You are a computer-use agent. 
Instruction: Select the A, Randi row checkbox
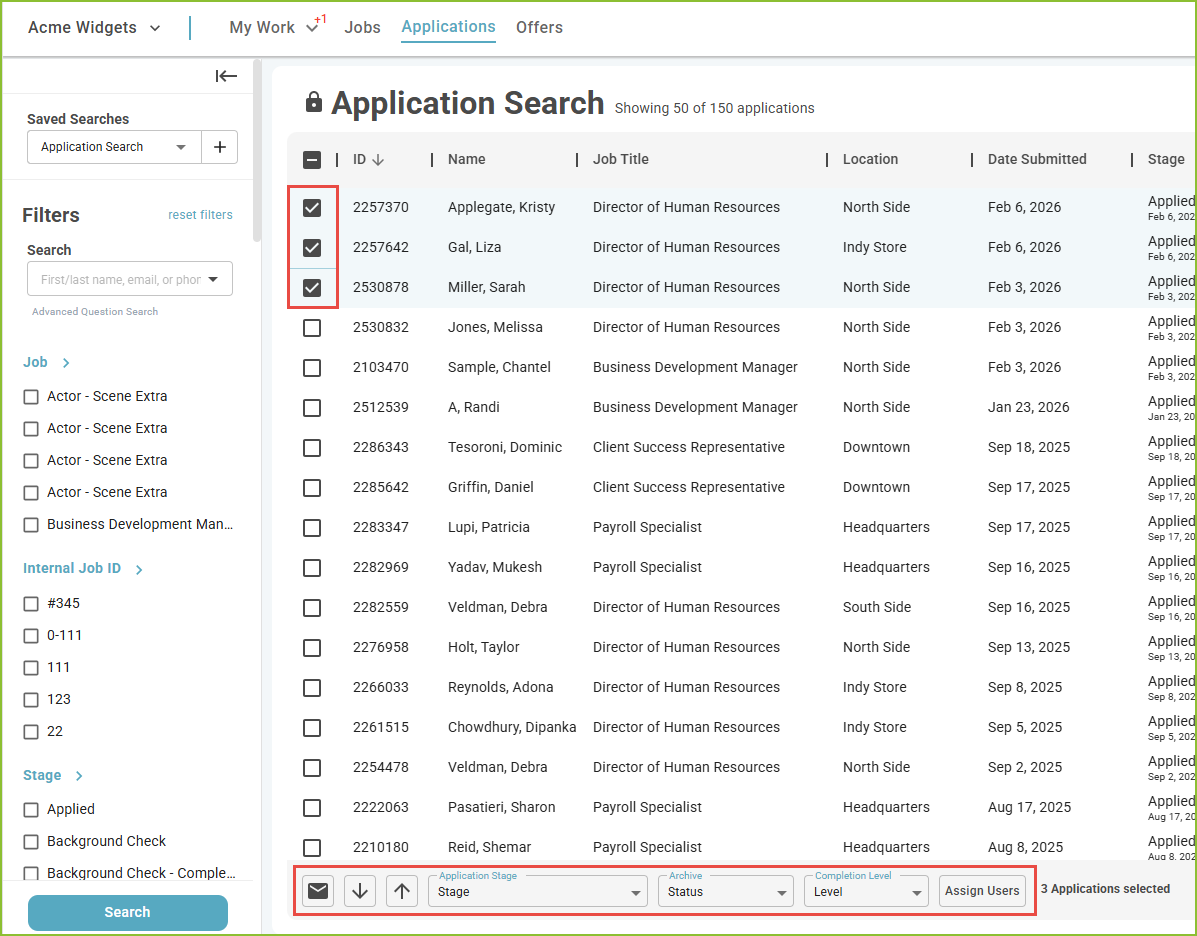click(312, 408)
